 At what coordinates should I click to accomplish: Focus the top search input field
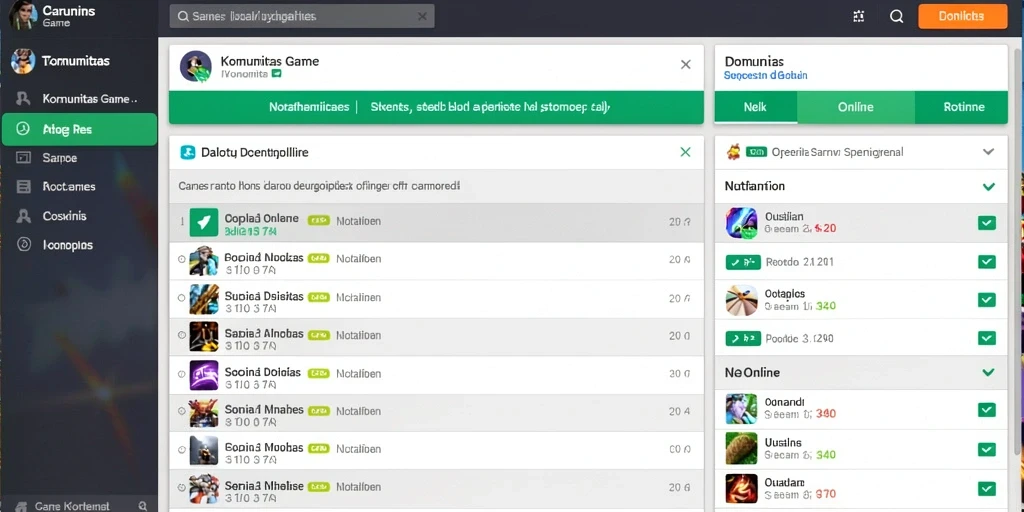302,16
